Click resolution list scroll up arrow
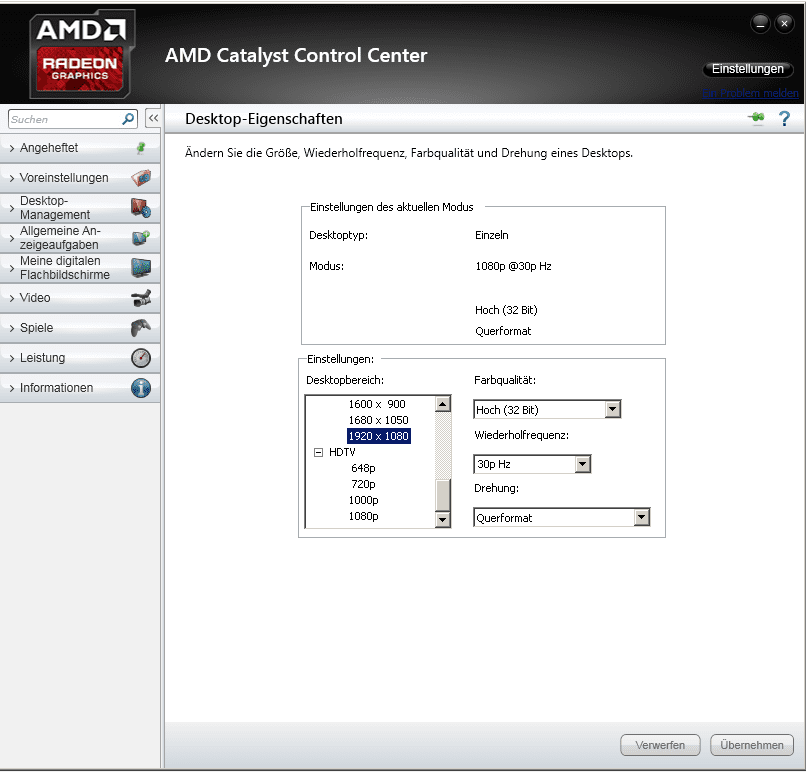Screen dimensions: 806x772 443,404
